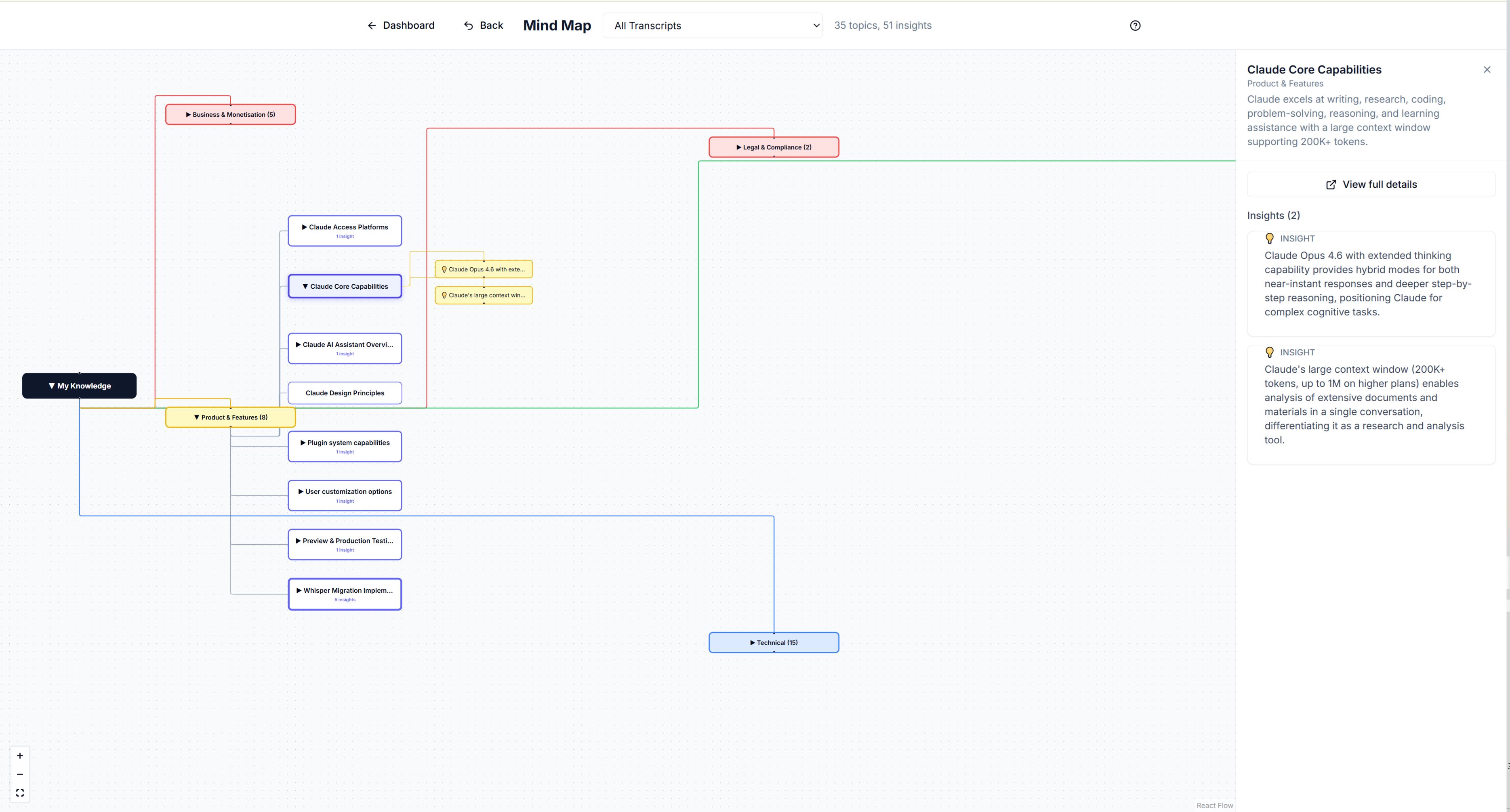This screenshot has height=812, width=1510.
Task: Open the All Transcripts dropdown
Action: point(712,25)
